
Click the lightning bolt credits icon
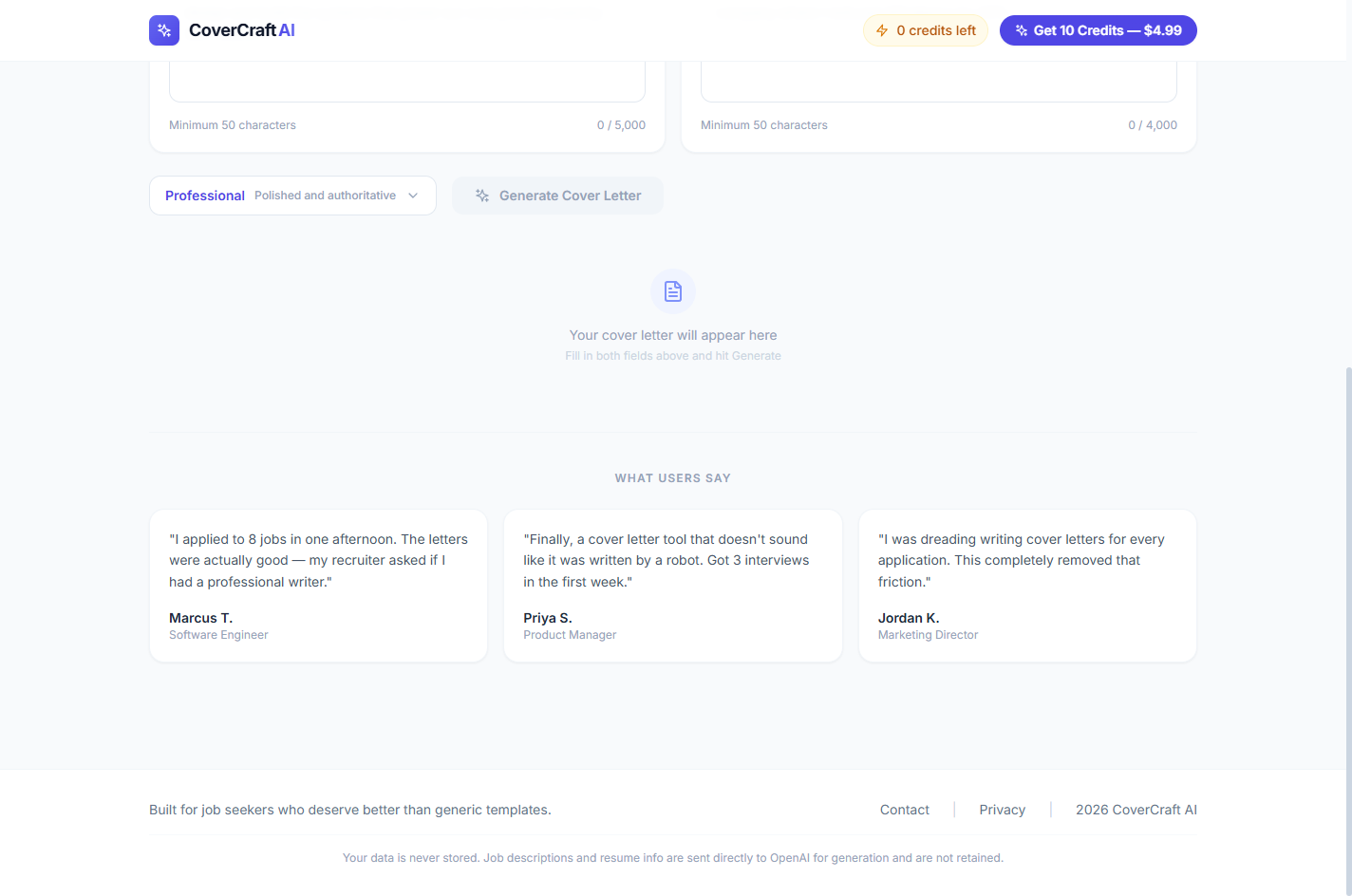pos(882,30)
